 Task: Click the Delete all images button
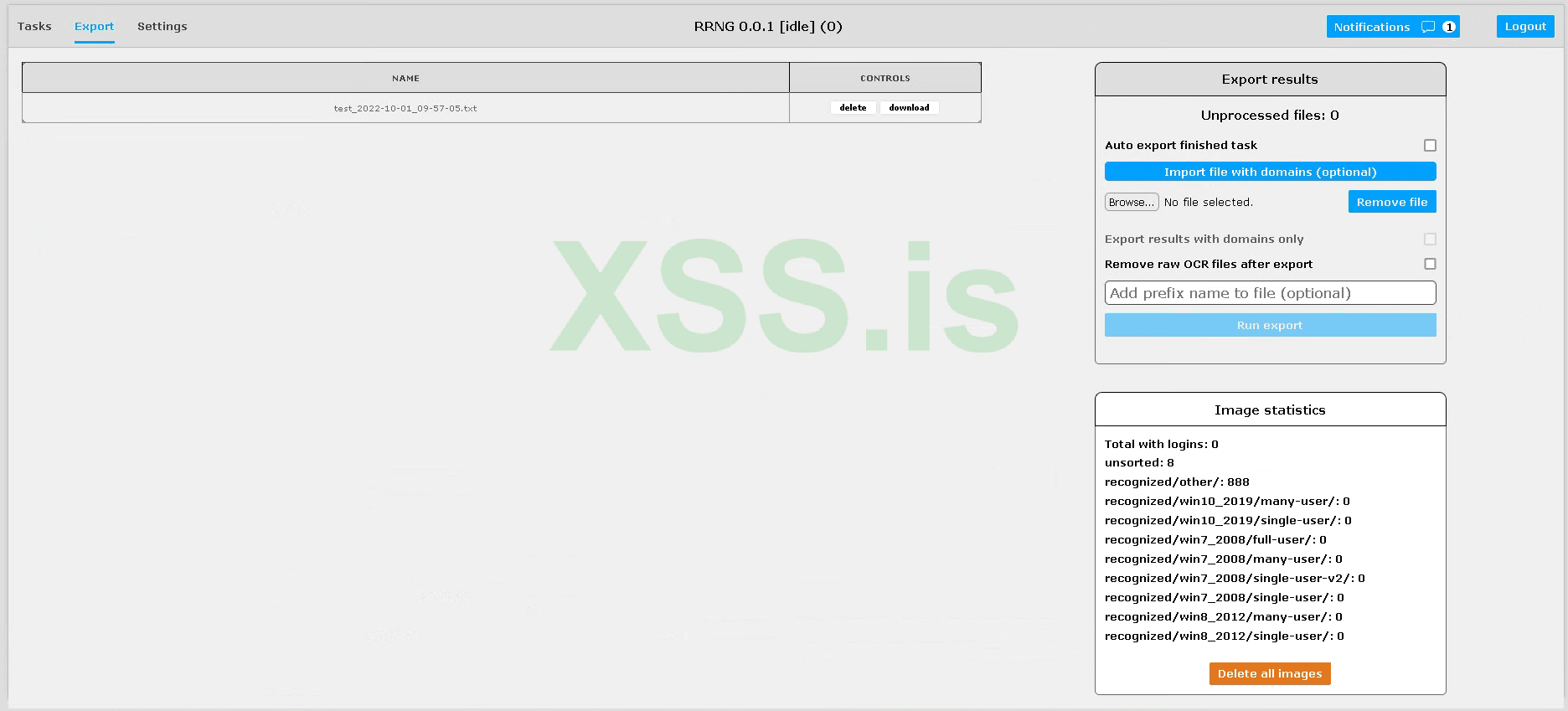tap(1270, 674)
